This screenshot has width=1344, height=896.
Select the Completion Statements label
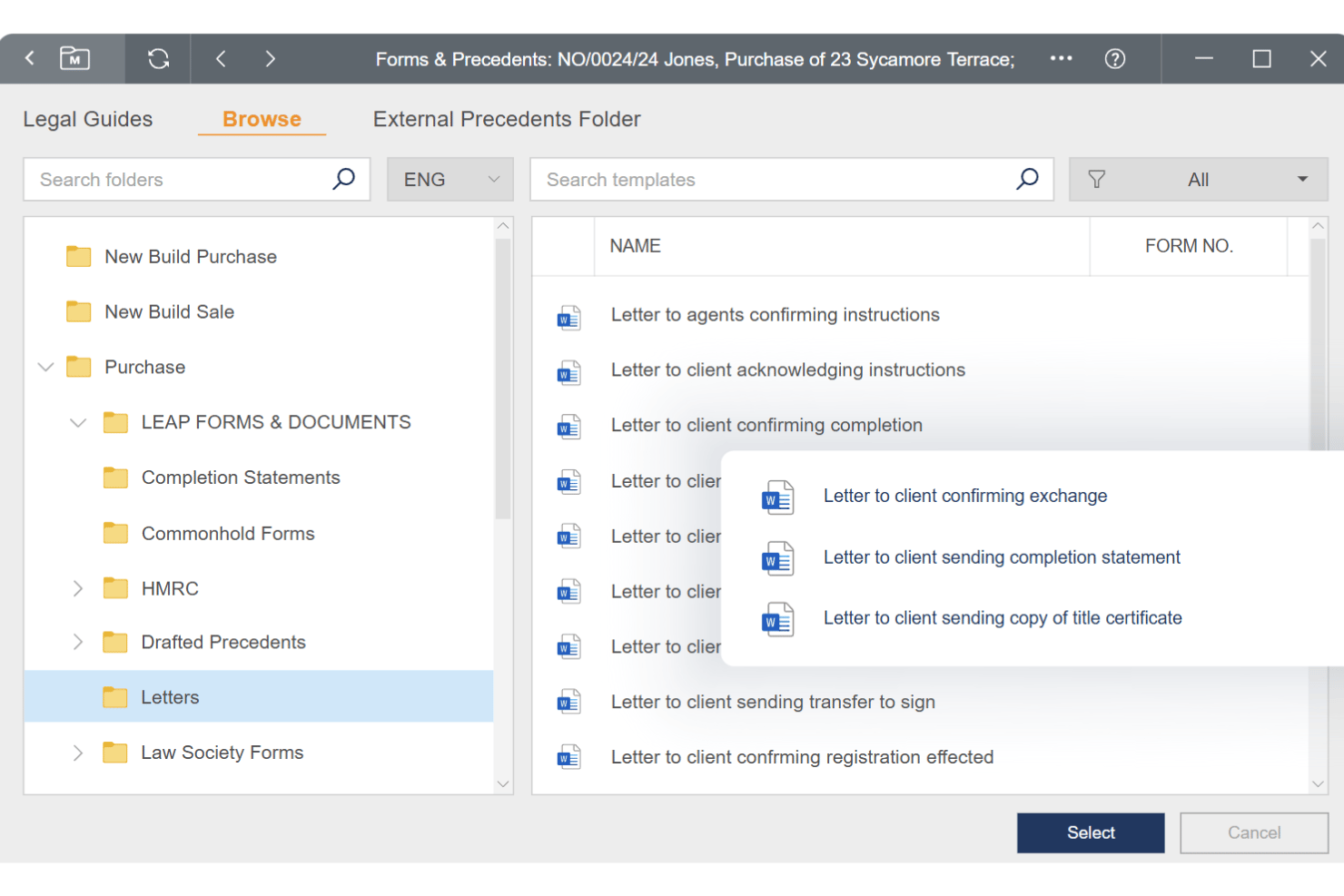tap(241, 478)
